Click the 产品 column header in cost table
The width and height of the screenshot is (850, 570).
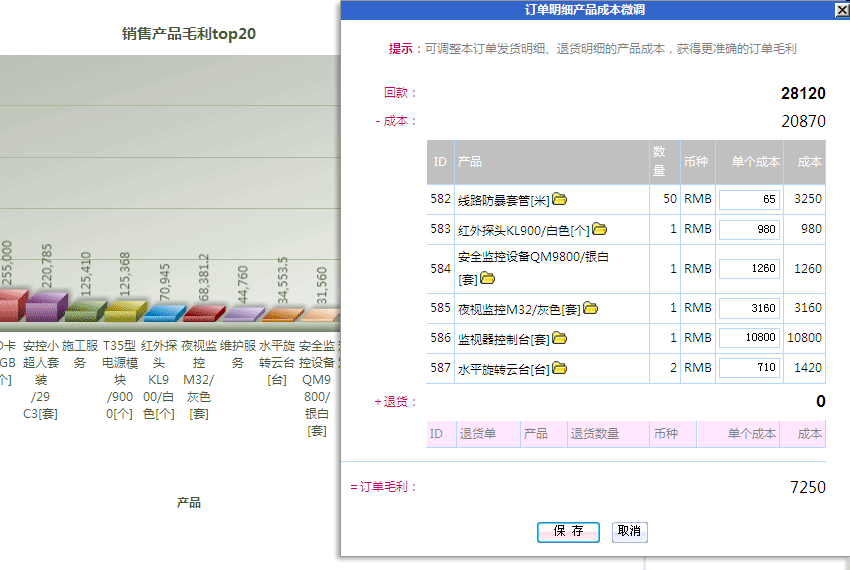pos(470,161)
